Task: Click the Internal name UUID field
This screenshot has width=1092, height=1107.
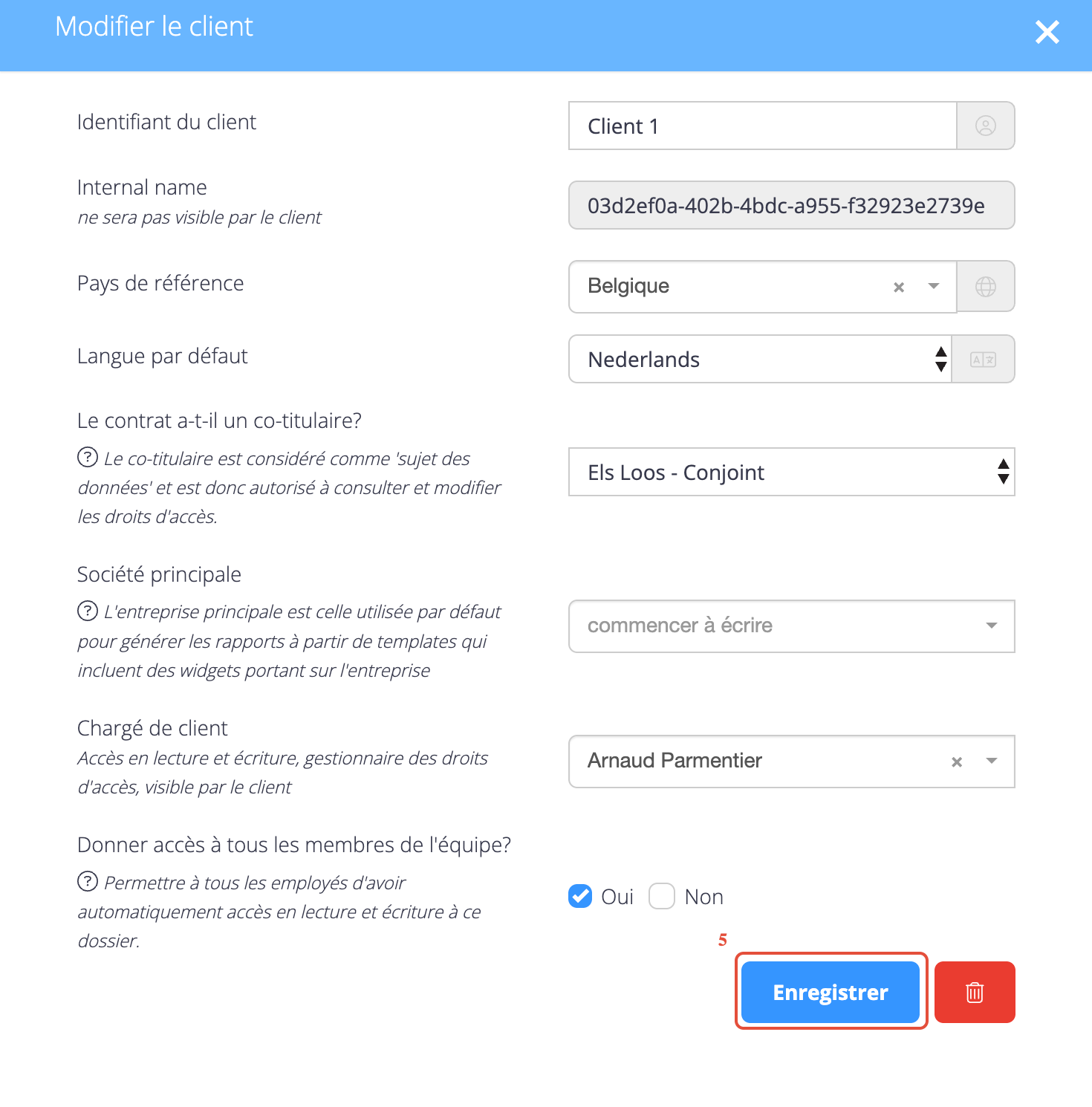Action: pos(792,205)
